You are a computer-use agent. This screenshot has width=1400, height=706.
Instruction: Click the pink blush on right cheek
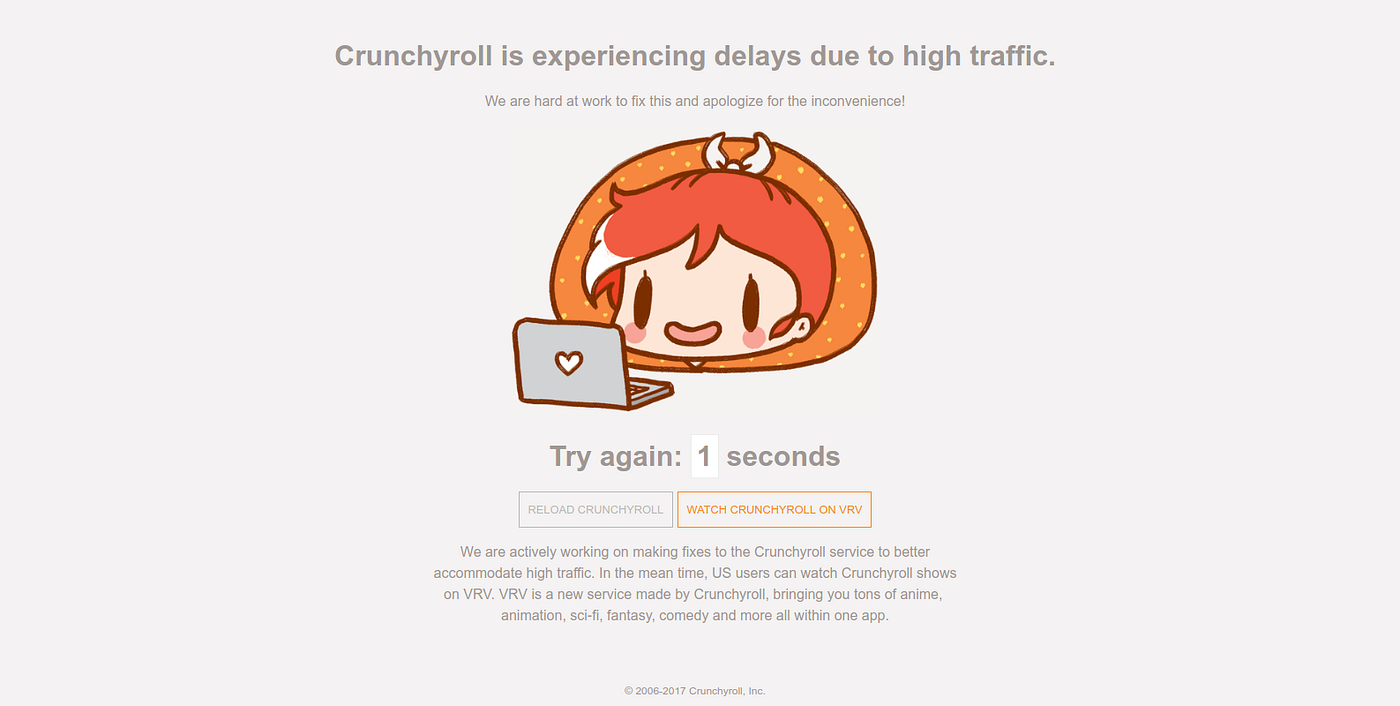click(x=754, y=338)
